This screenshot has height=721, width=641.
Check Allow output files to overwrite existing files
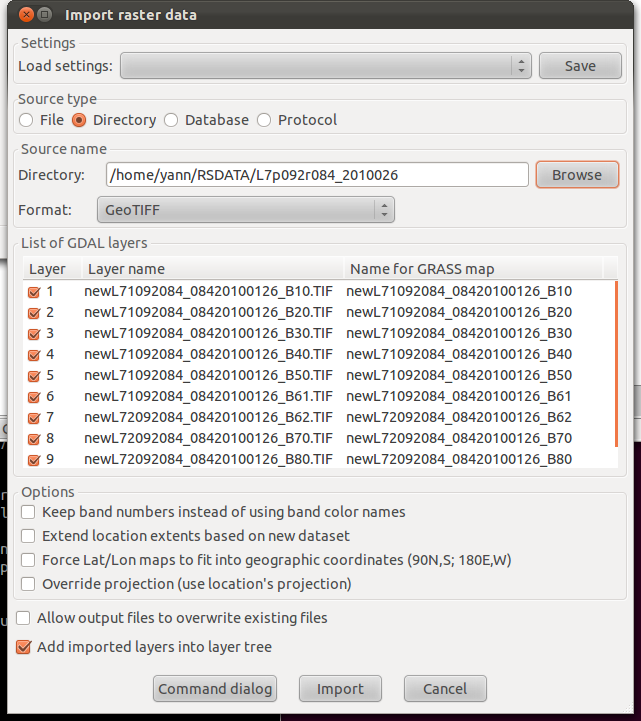pos(23,618)
